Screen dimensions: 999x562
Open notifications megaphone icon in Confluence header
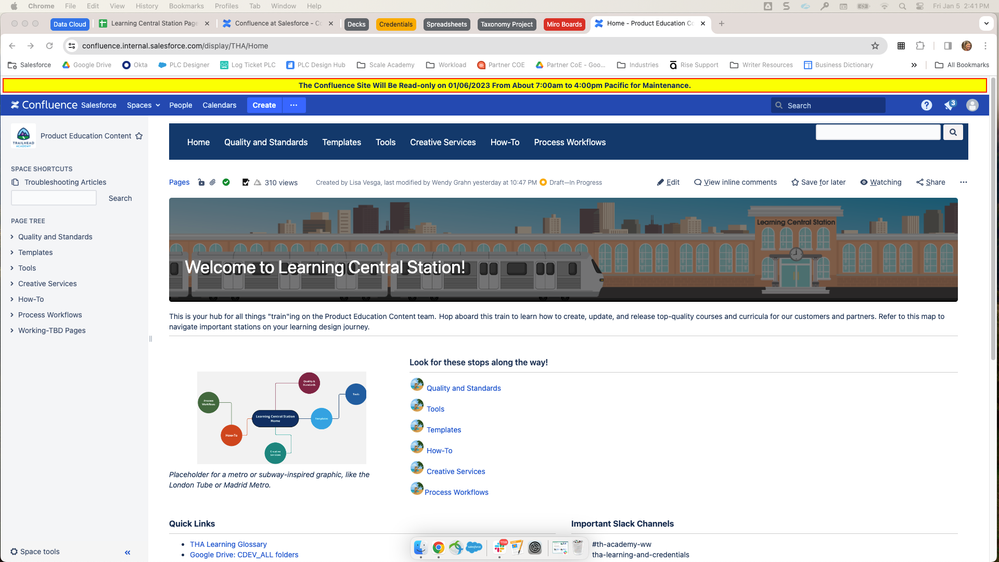click(950, 105)
